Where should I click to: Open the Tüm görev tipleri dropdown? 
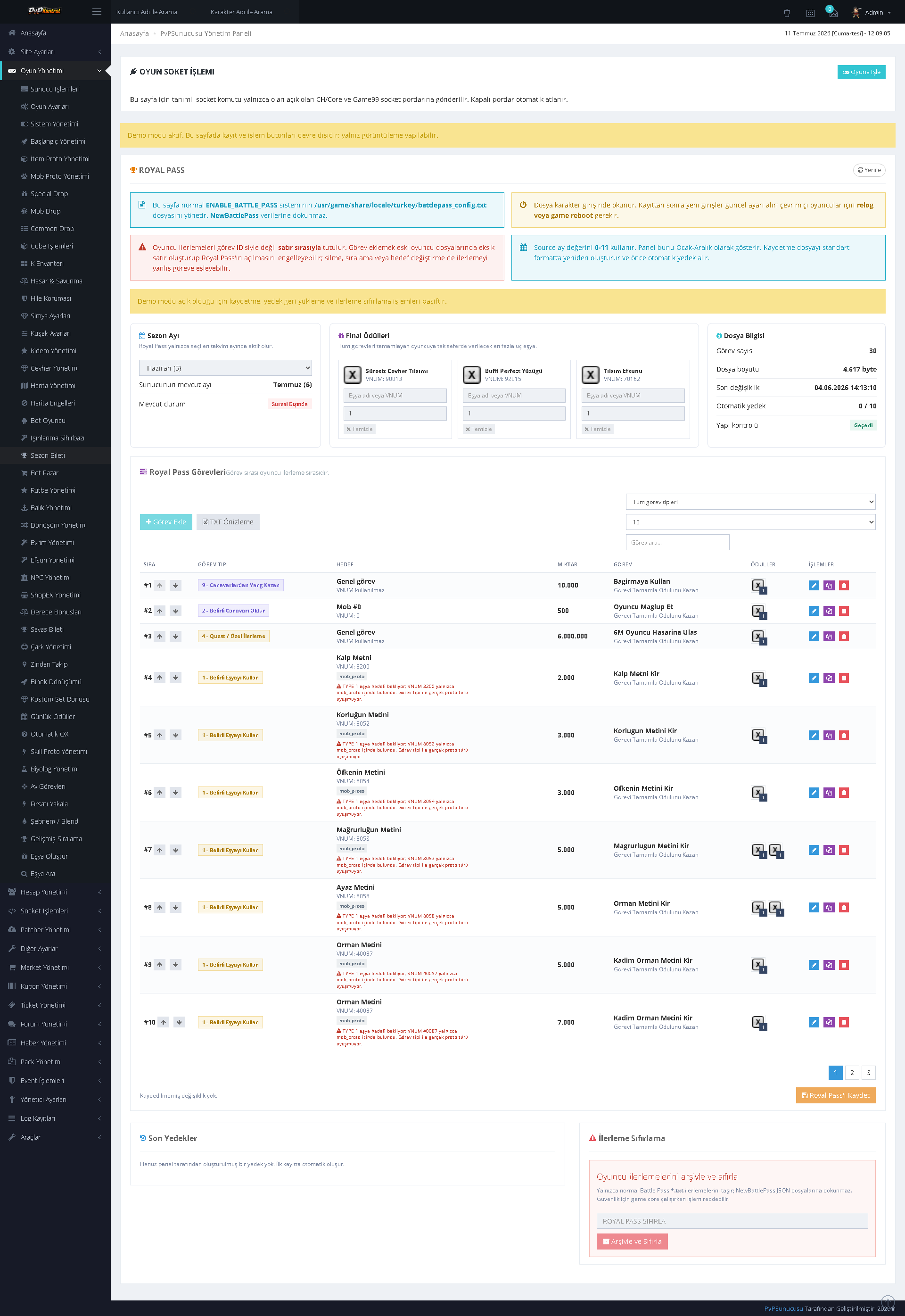pyautogui.click(x=750, y=502)
